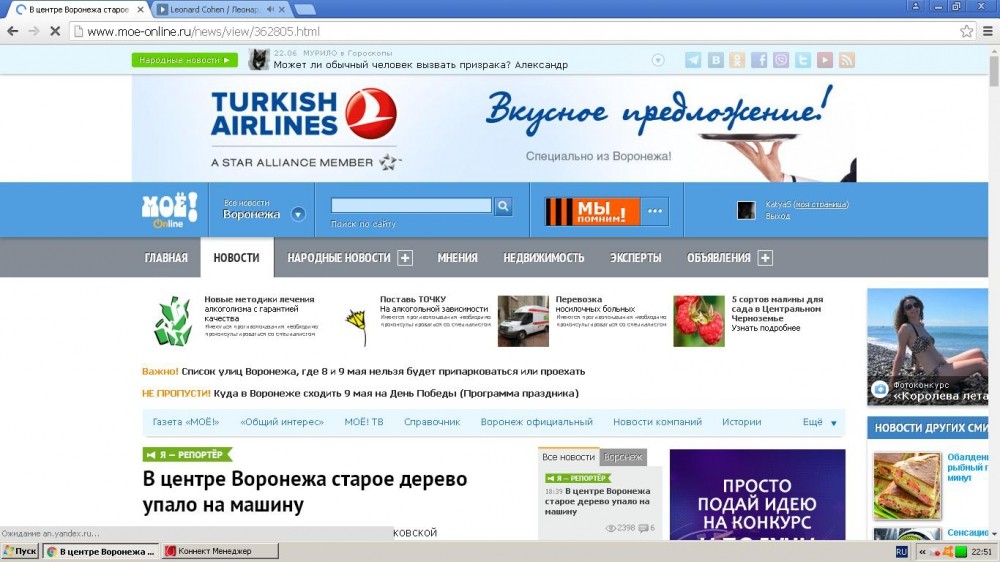The width and height of the screenshot is (1000, 562).
Task: Click the Я – репортёр green label
Action: [x=187, y=455]
